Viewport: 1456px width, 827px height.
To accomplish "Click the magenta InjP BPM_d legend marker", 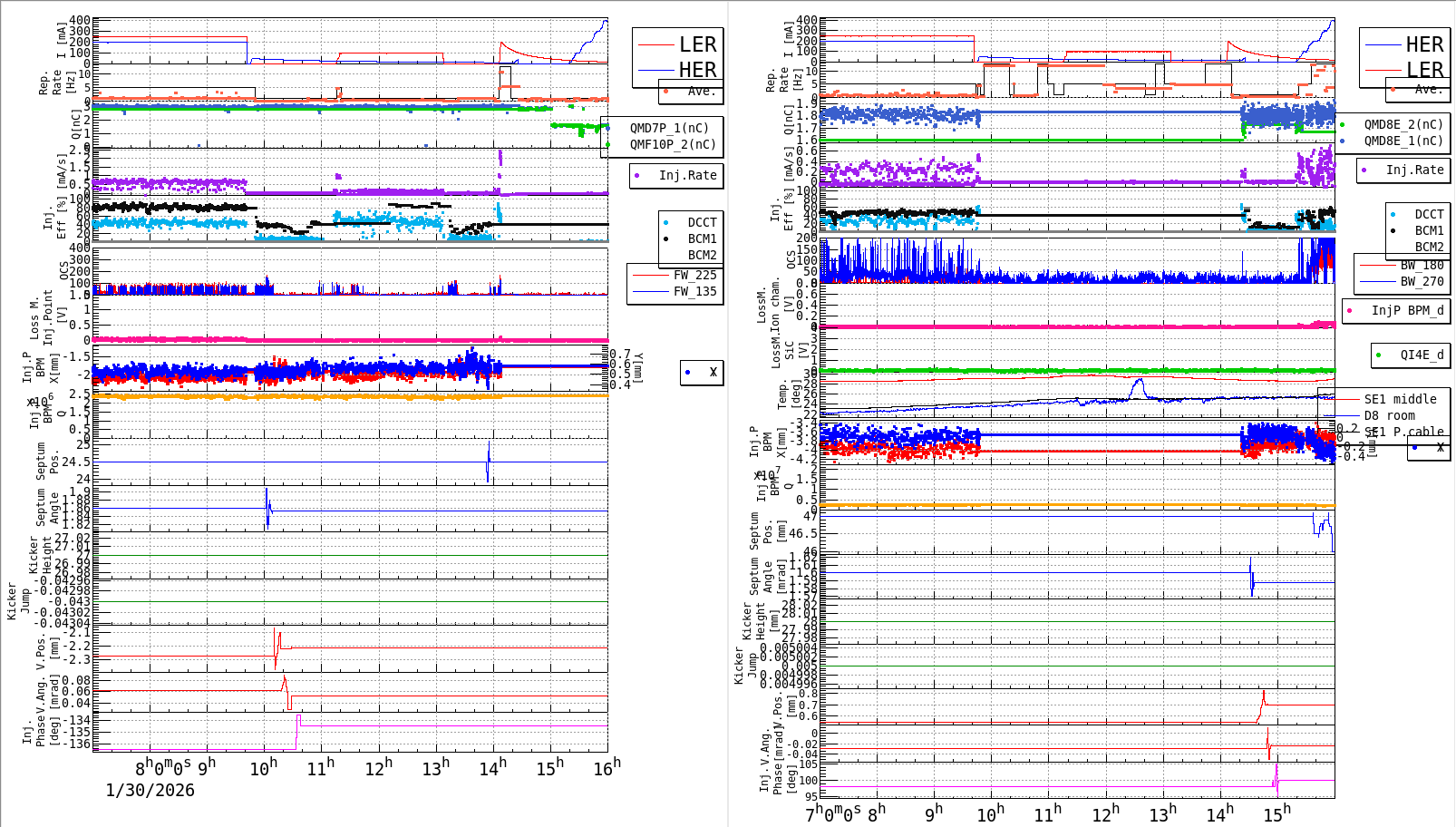I will pos(1350,311).
